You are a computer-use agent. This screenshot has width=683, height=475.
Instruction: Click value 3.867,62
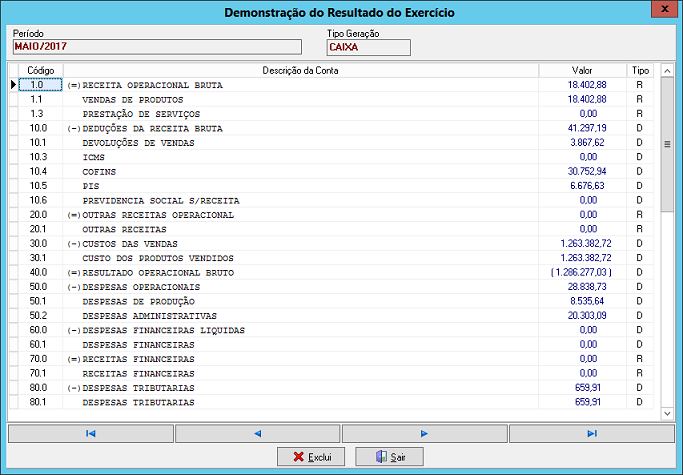(x=587, y=142)
